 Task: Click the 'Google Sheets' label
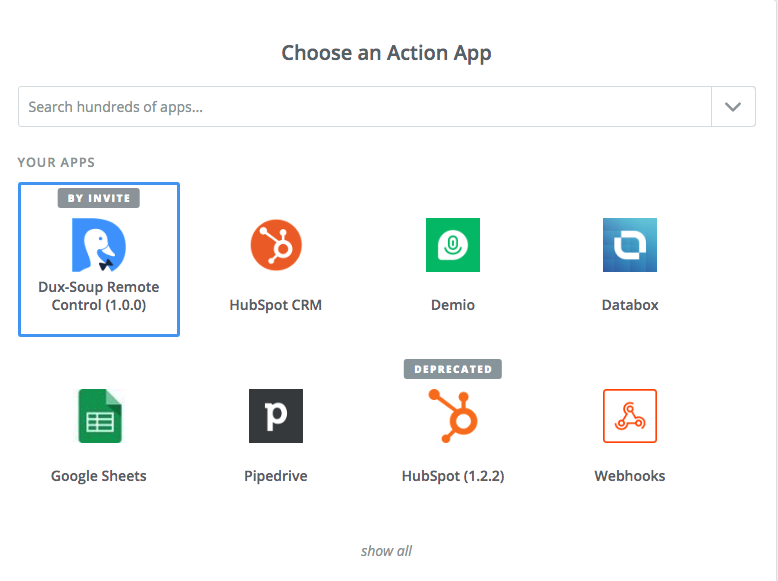[x=99, y=476]
